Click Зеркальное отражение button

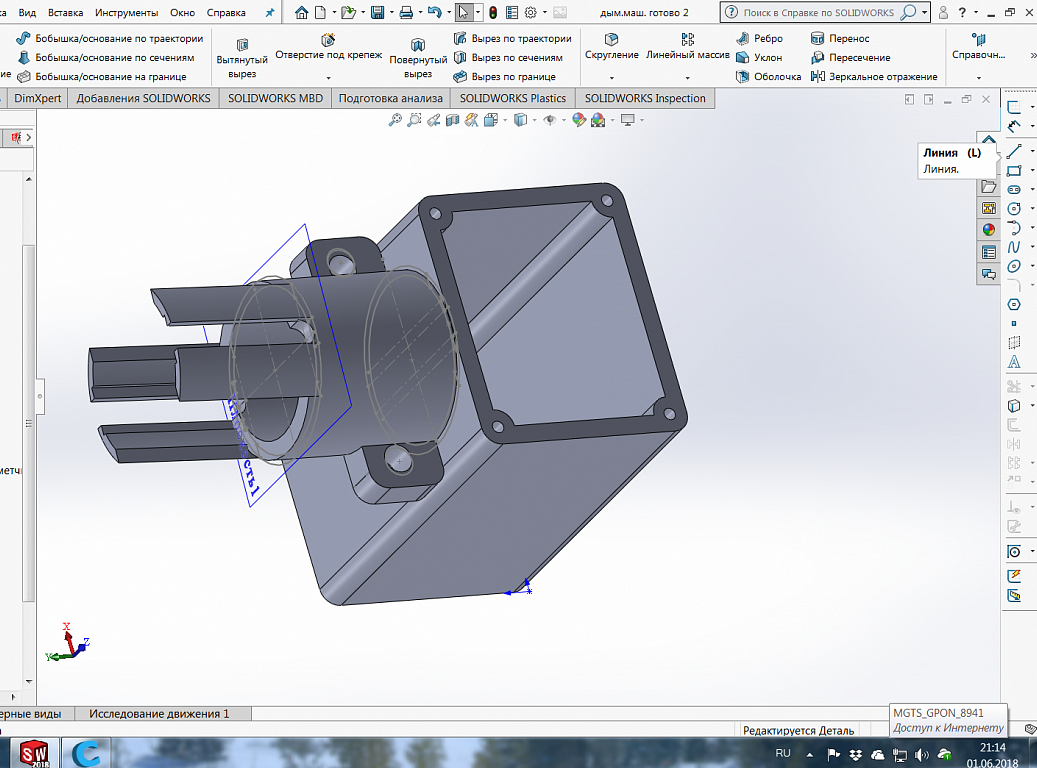point(874,77)
